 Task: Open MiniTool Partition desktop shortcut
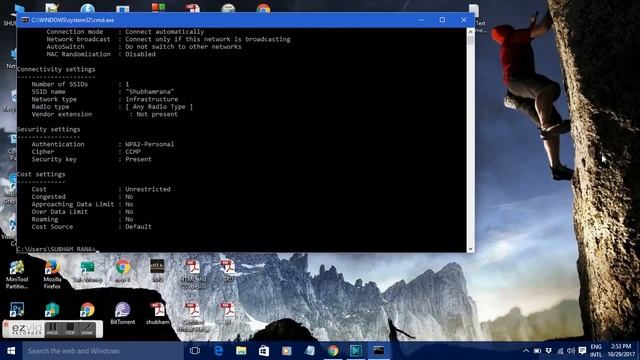17,275
